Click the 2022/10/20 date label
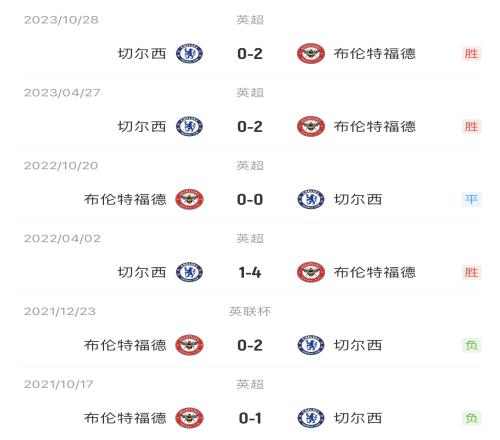Screen dimensions: 500x440 point(61,166)
